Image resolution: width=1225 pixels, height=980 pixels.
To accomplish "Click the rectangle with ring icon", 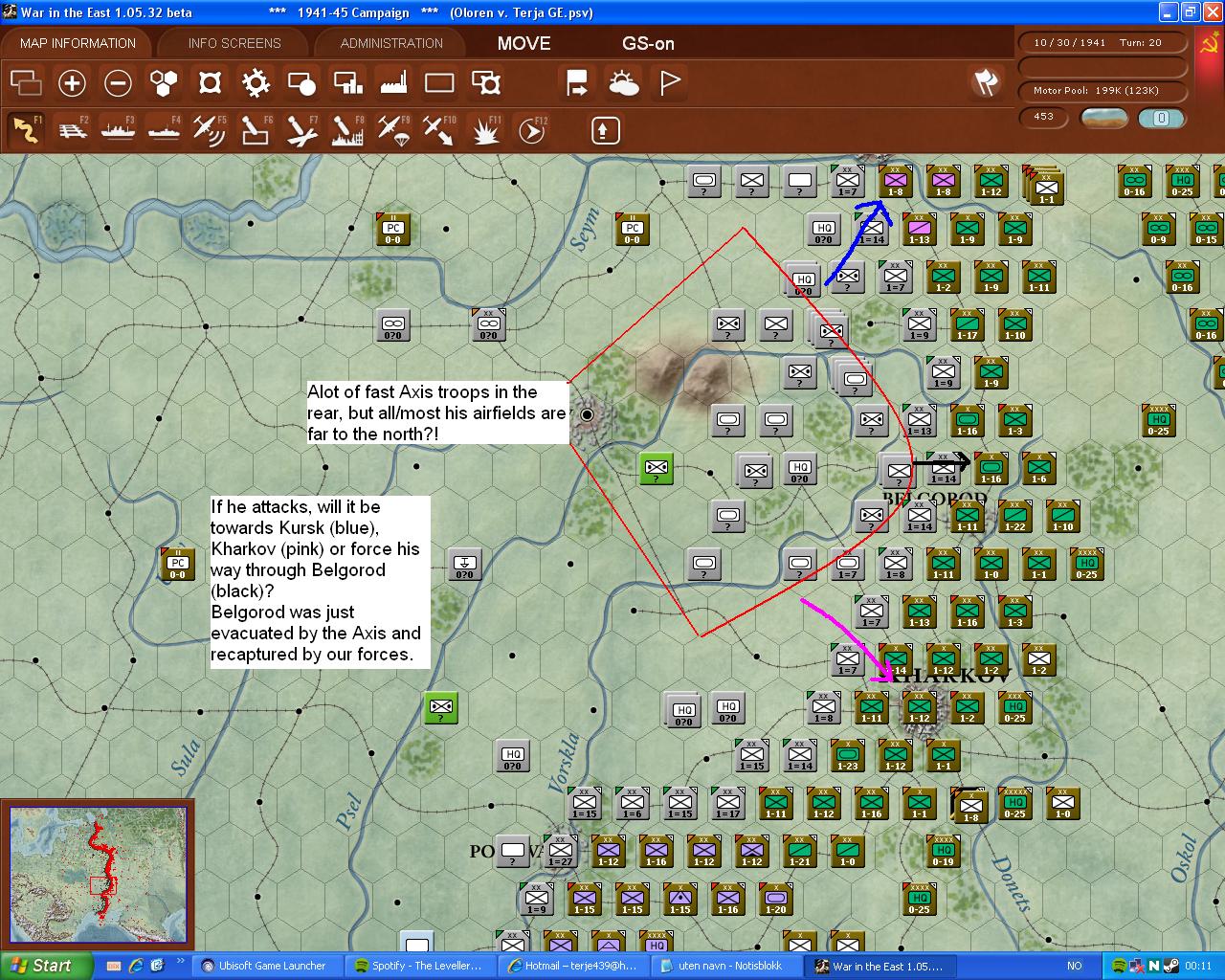I will [x=486, y=83].
